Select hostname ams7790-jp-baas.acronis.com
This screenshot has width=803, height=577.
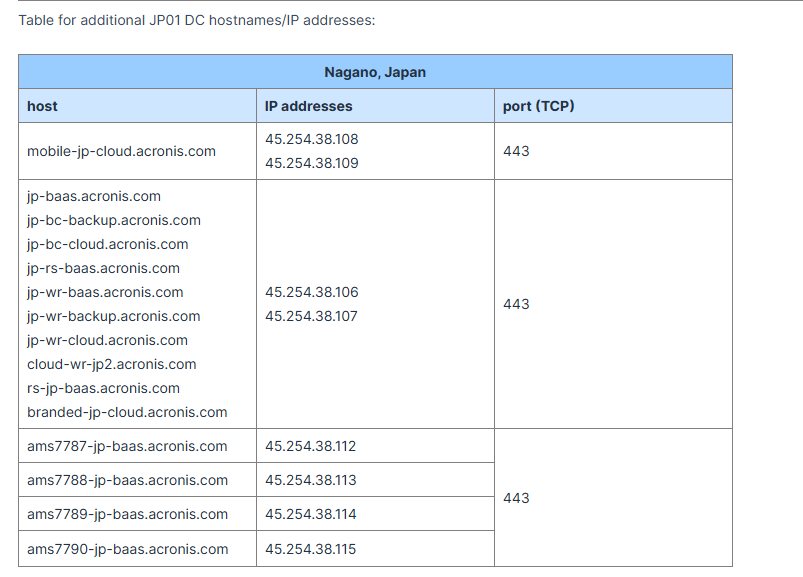[128, 549]
